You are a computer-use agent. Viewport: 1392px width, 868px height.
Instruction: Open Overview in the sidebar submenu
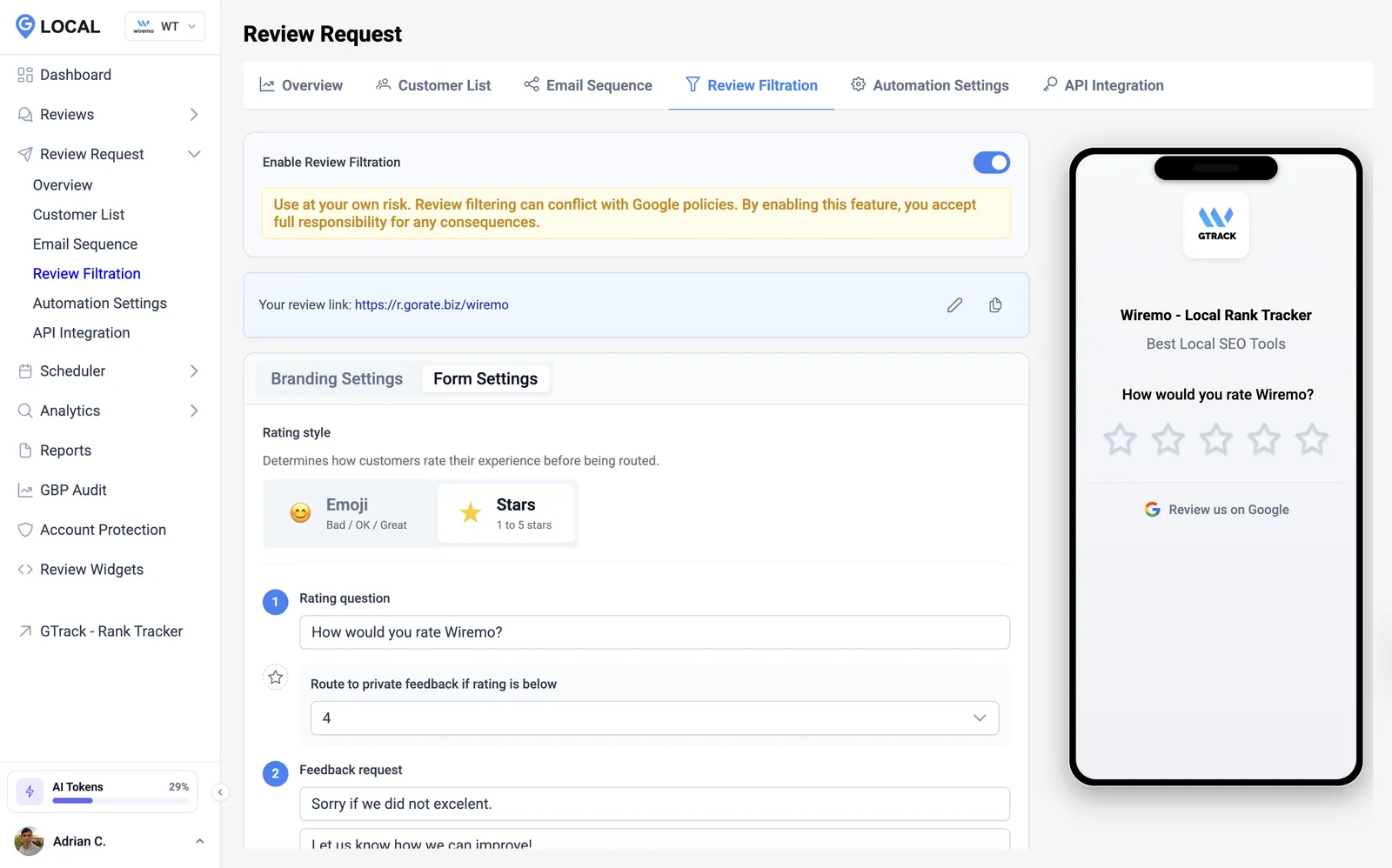coord(63,185)
